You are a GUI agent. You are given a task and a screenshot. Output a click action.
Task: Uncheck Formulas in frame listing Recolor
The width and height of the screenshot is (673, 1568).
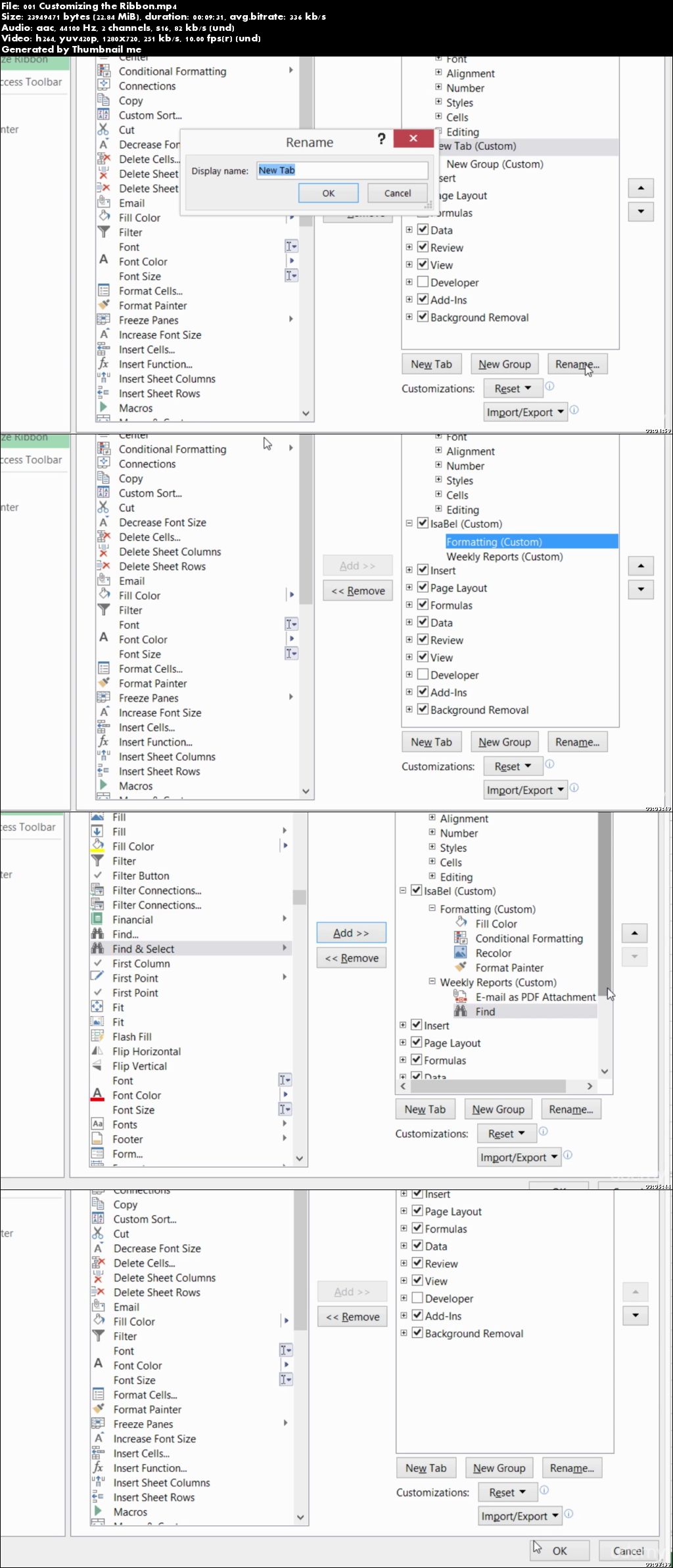pos(417,1059)
